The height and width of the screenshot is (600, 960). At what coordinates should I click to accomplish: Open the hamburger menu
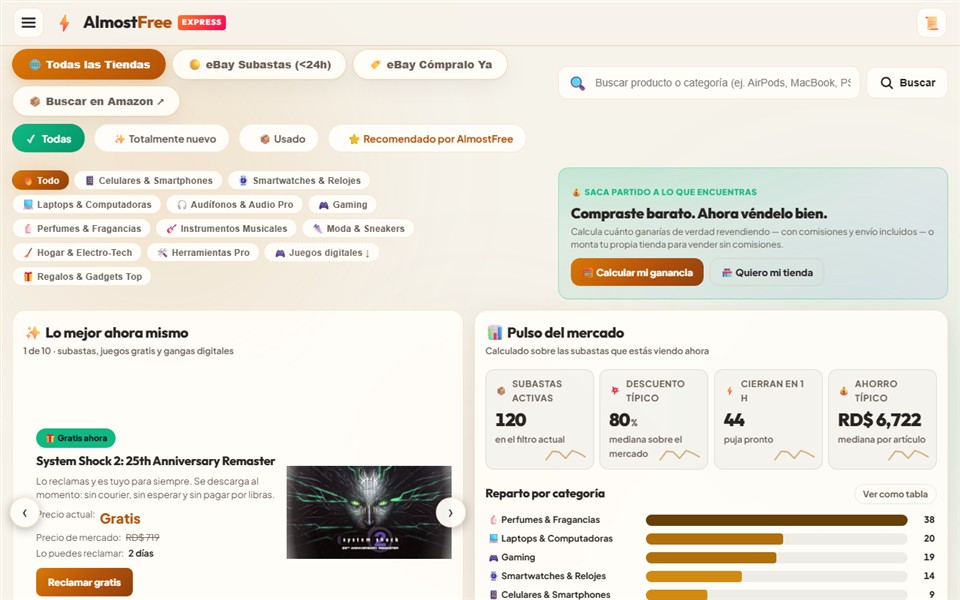[28, 23]
